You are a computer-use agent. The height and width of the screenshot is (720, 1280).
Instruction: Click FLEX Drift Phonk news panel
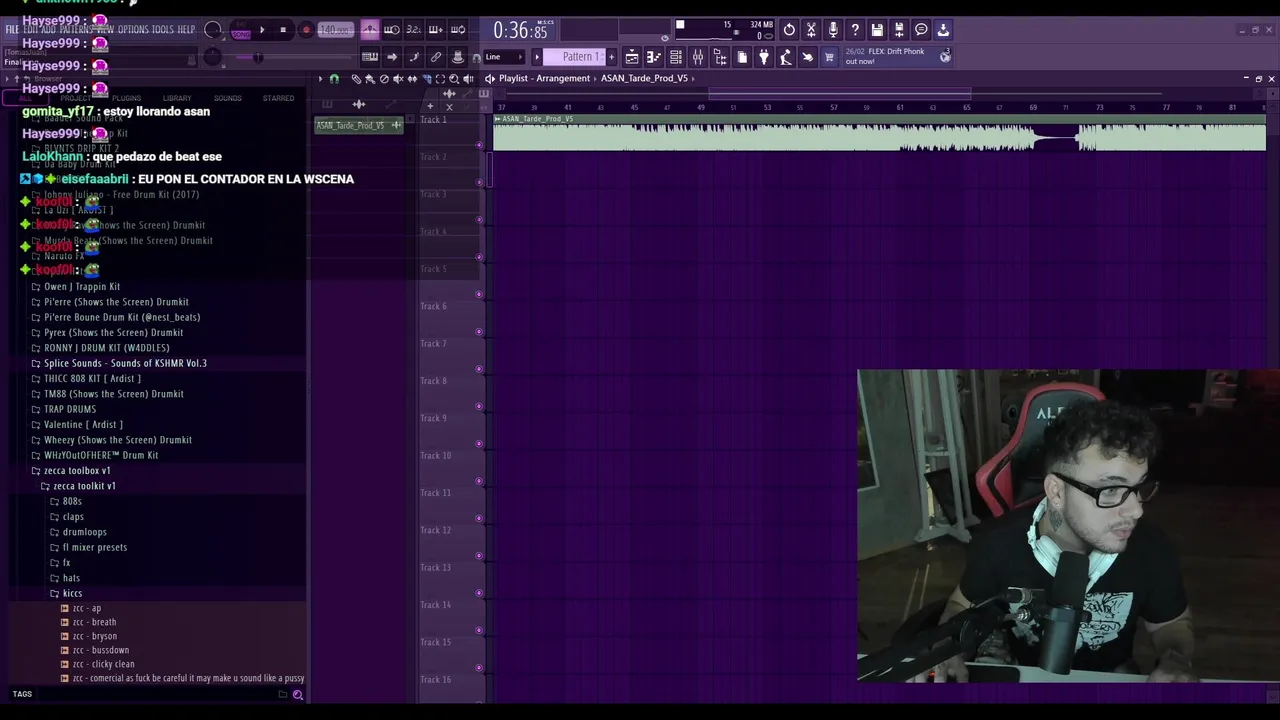pos(898,56)
